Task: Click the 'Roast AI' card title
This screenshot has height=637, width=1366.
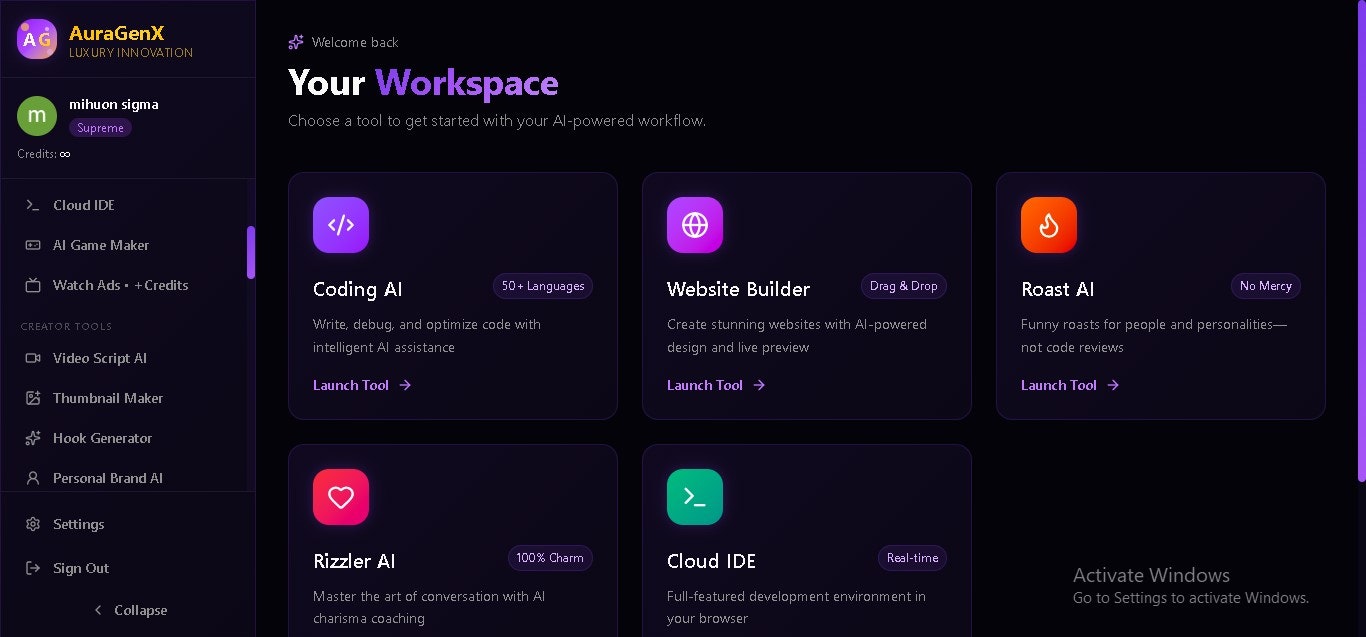Action: 1058,289
